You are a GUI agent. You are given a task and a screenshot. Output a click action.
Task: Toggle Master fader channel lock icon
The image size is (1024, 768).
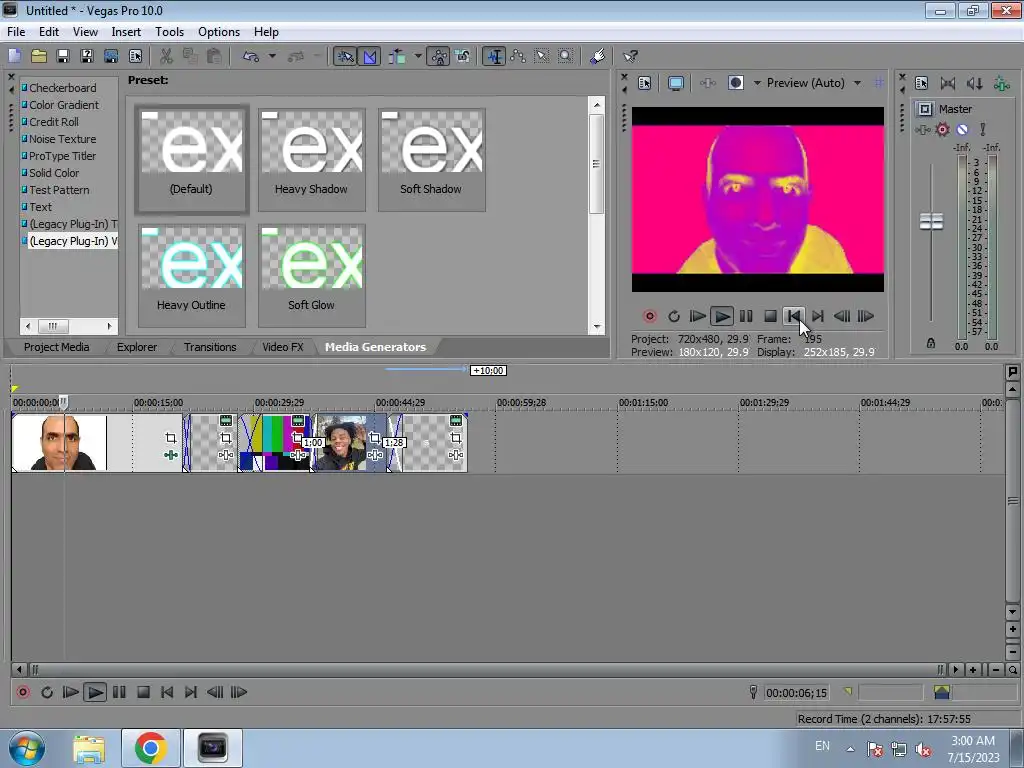point(931,343)
